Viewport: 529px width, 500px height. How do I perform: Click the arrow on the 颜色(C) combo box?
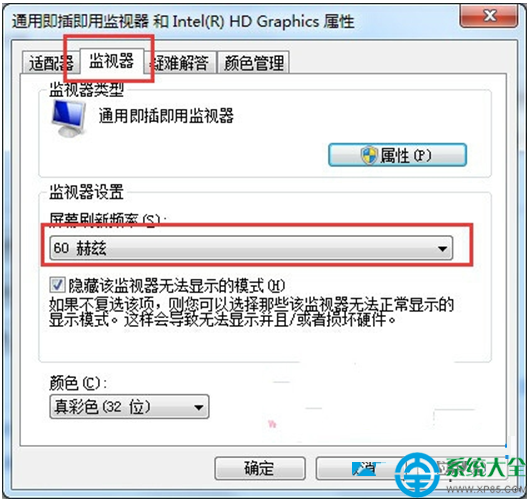tap(199, 407)
